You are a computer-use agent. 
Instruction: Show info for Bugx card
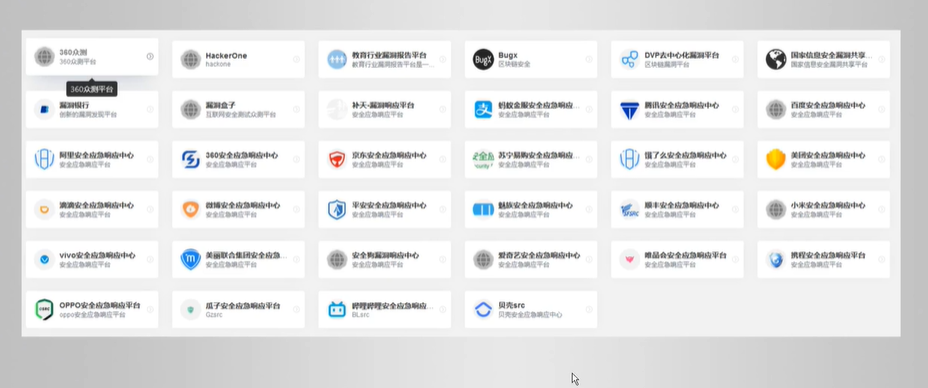pyautogui.click(x=589, y=59)
